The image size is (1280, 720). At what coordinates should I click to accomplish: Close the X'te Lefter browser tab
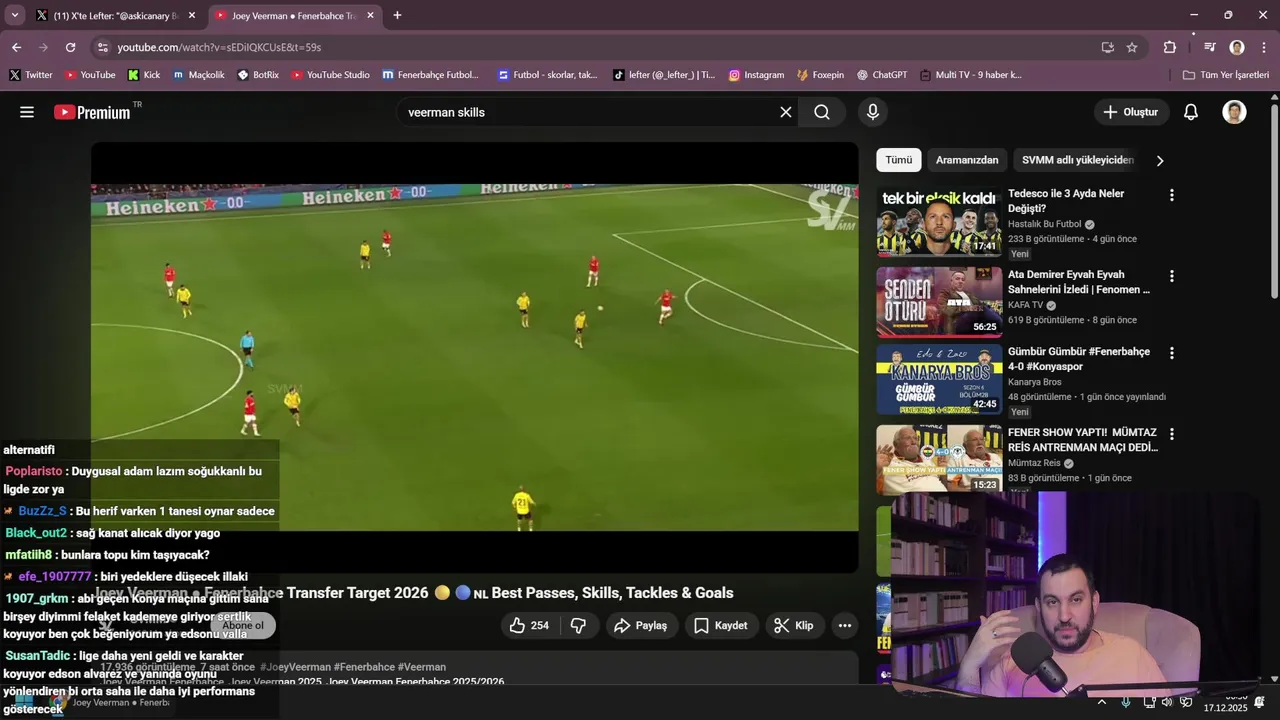(x=192, y=15)
